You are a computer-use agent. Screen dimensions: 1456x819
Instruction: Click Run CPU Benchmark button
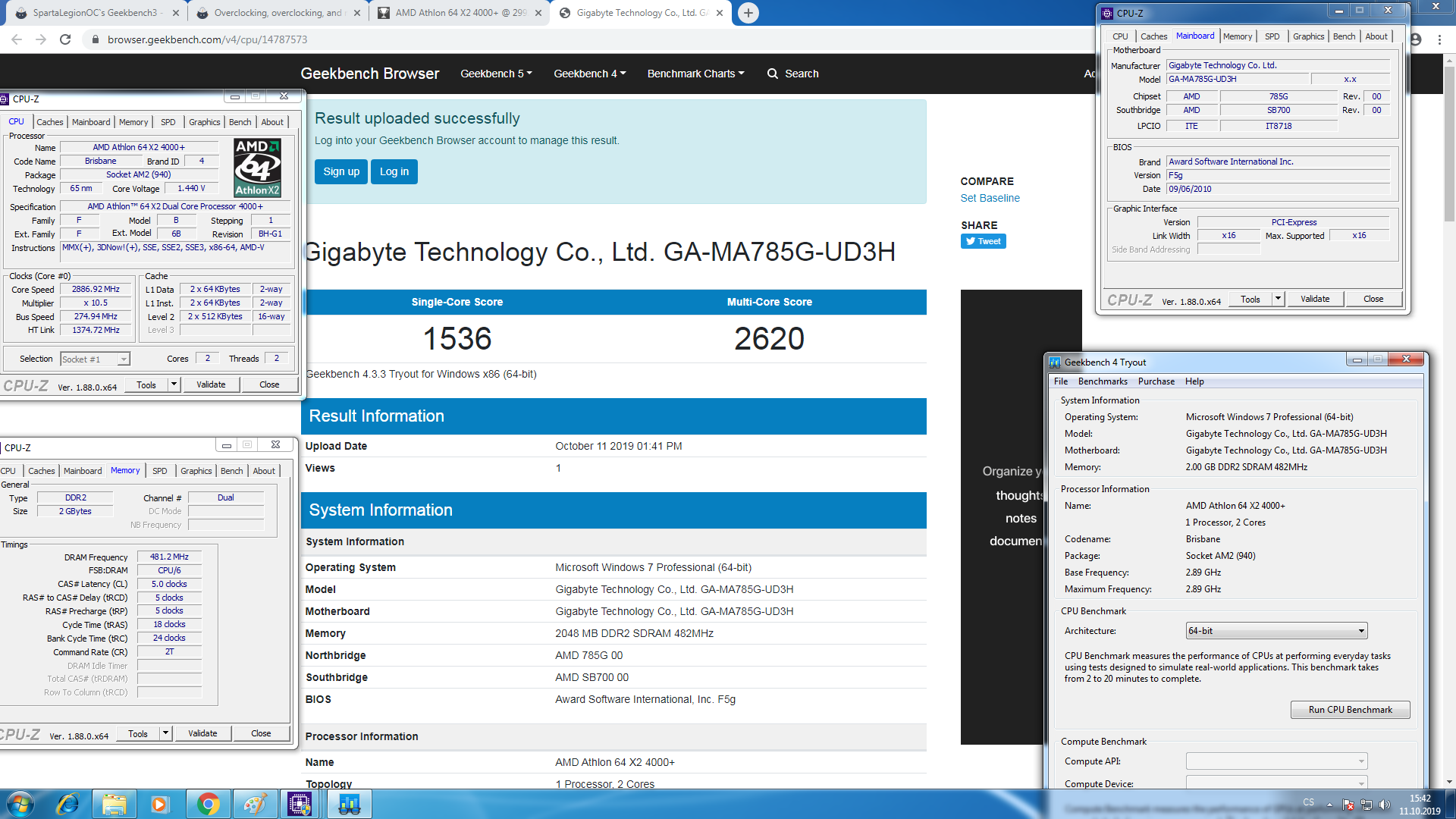[1350, 710]
